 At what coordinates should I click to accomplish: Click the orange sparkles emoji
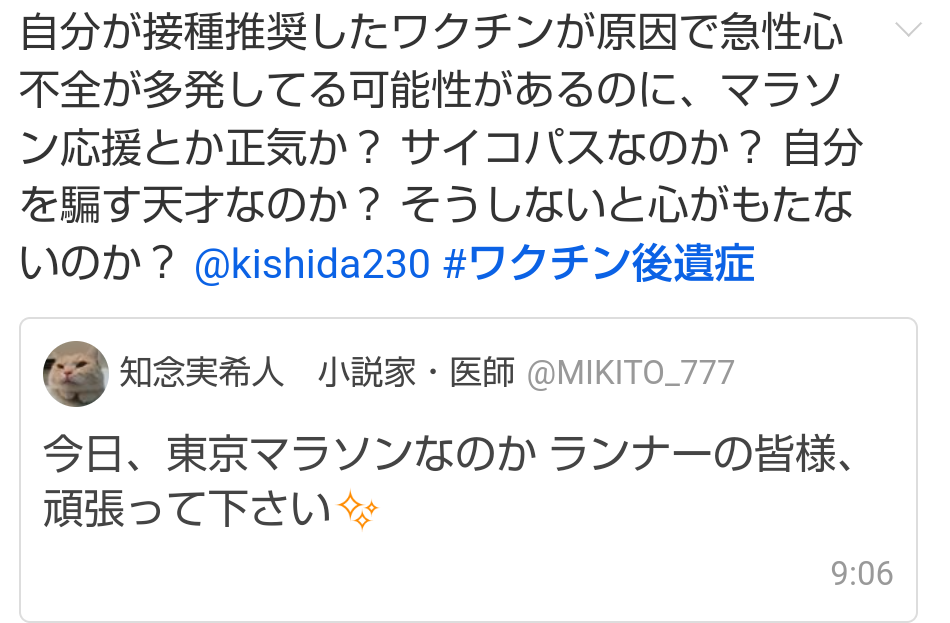357,510
